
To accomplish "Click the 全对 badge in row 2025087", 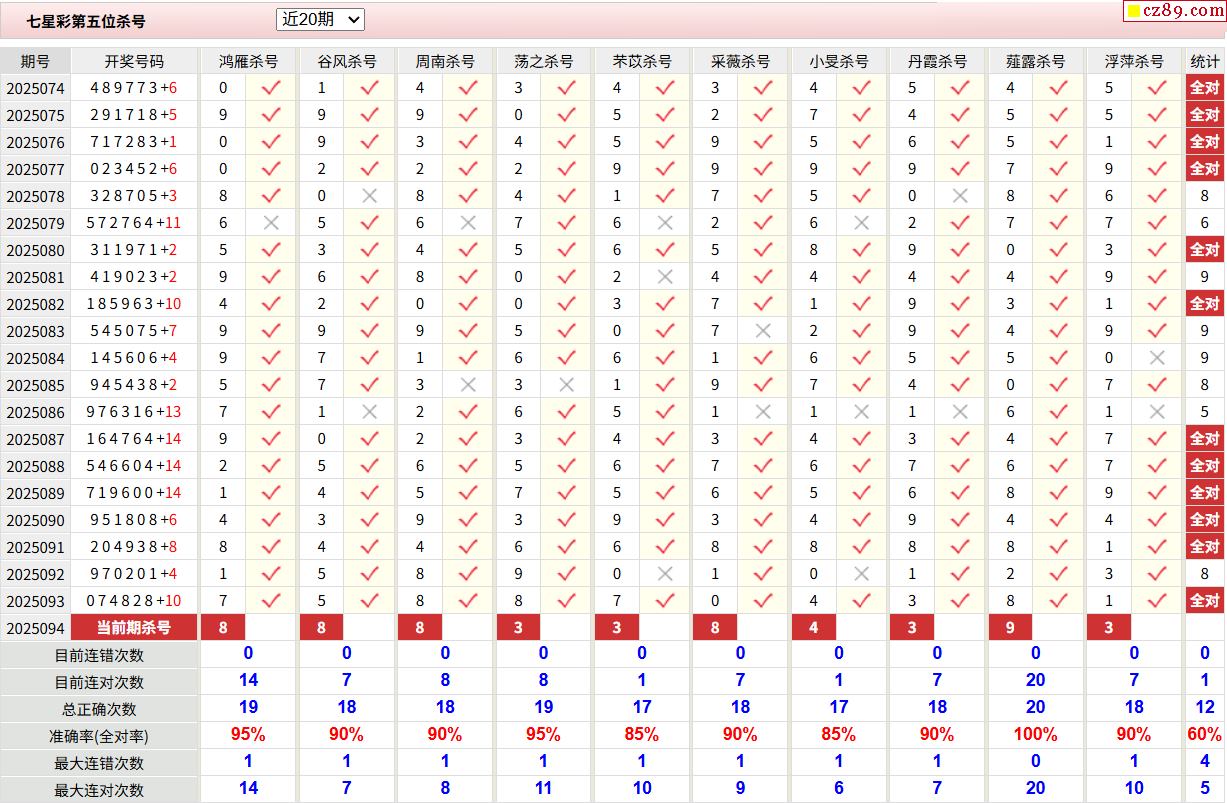I will (1204, 439).
